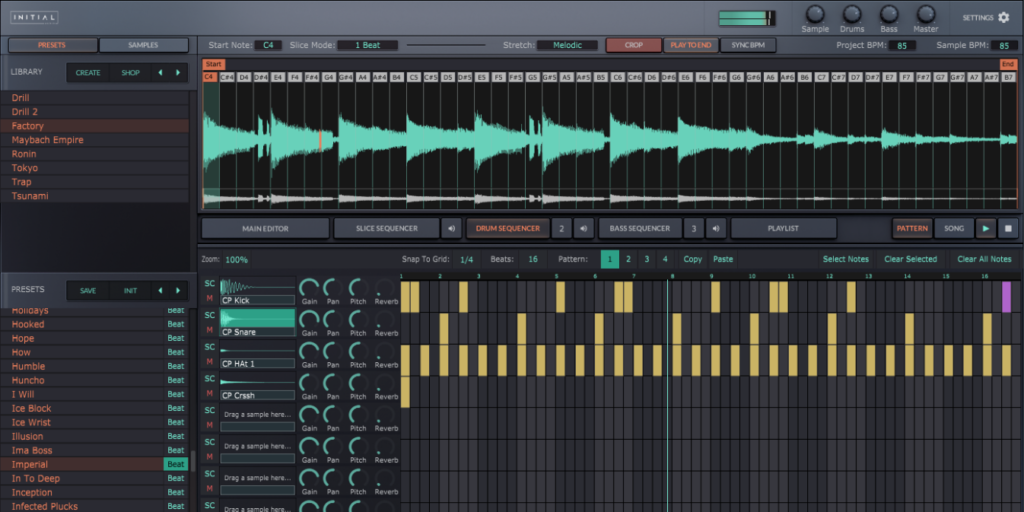Click the stretch amount slider line
This screenshot has height=512, width=1024.
[x=446, y=45]
